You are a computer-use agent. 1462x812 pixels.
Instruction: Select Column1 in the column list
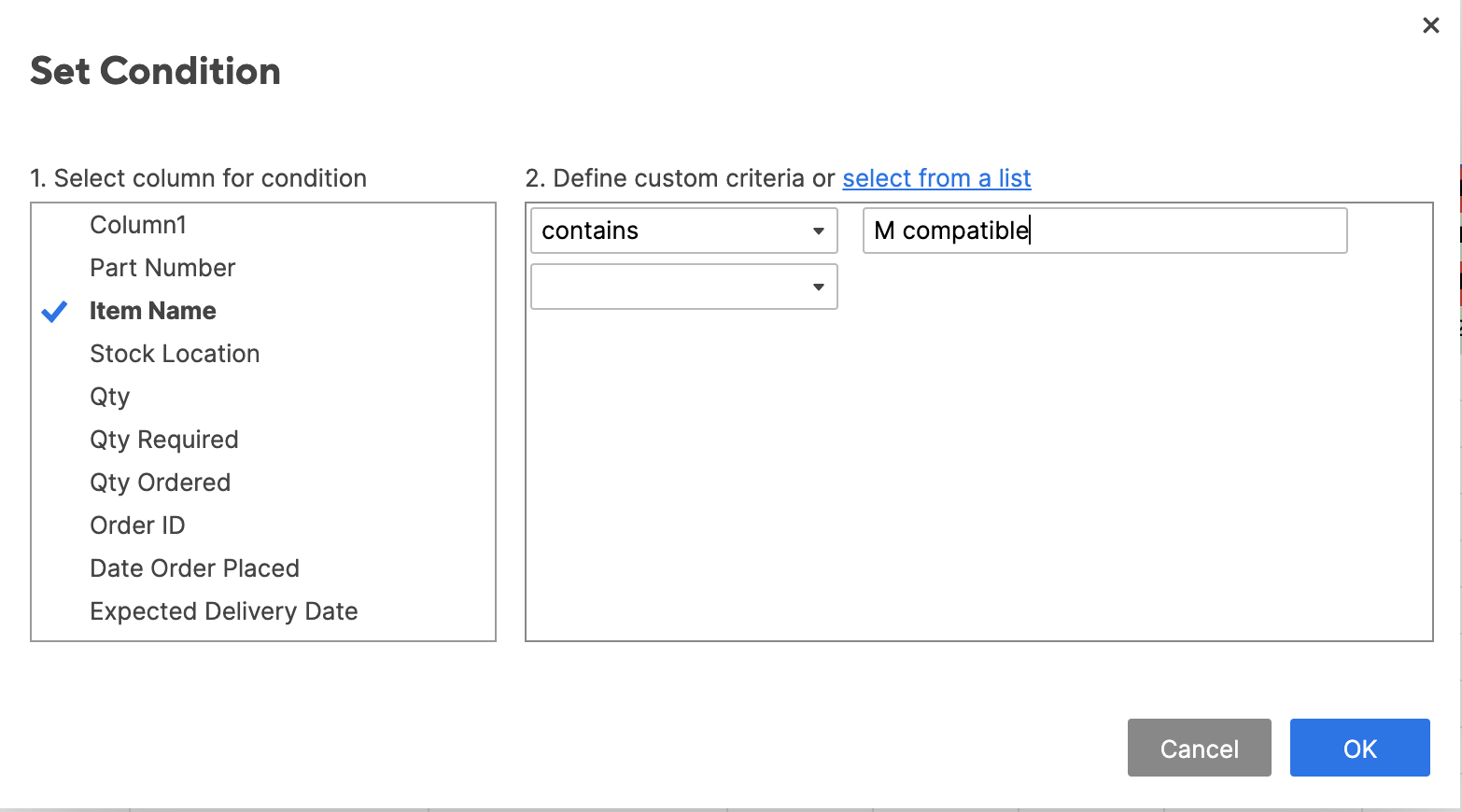tap(138, 225)
